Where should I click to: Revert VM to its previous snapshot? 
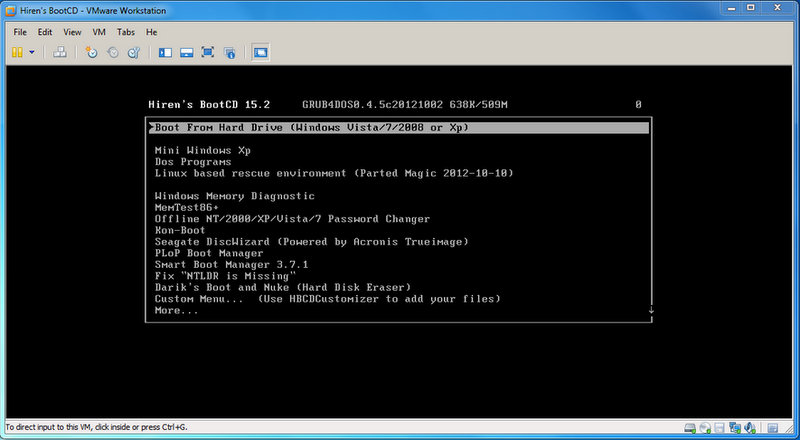click(x=113, y=52)
